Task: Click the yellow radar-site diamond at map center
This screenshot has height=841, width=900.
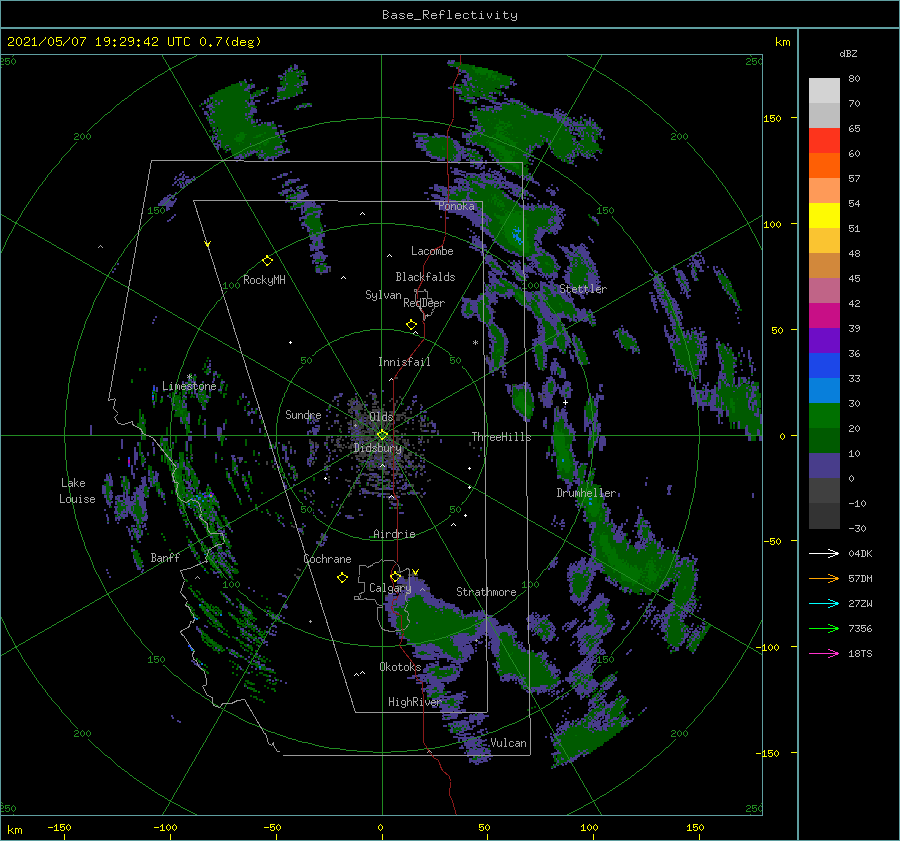Action: coord(382,435)
